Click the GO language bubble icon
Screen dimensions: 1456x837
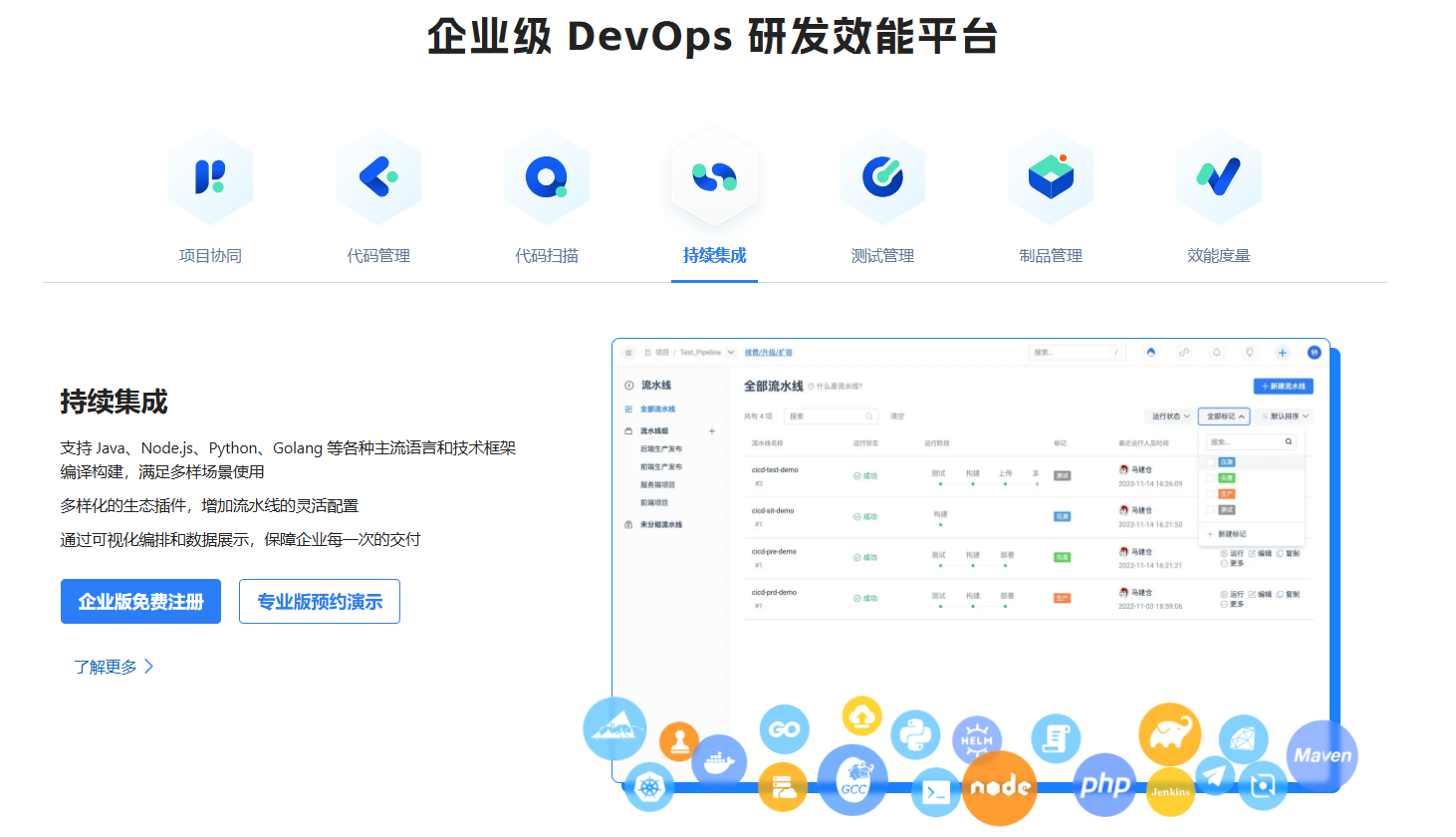coord(785,729)
